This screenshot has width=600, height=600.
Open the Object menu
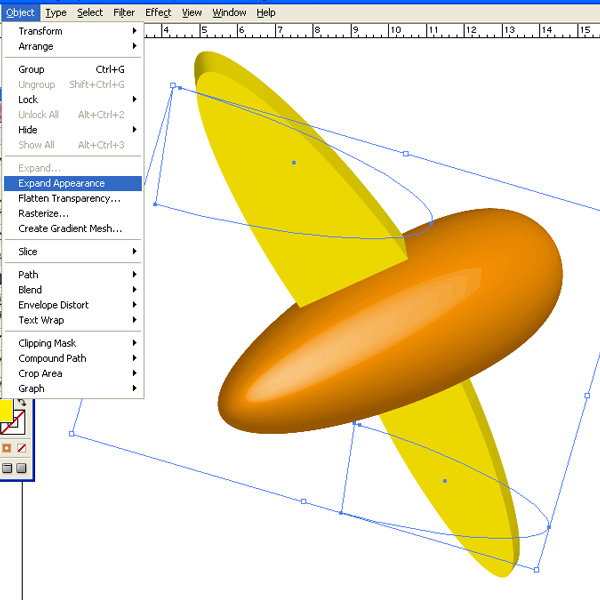pyautogui.click(x=20, y=13)
